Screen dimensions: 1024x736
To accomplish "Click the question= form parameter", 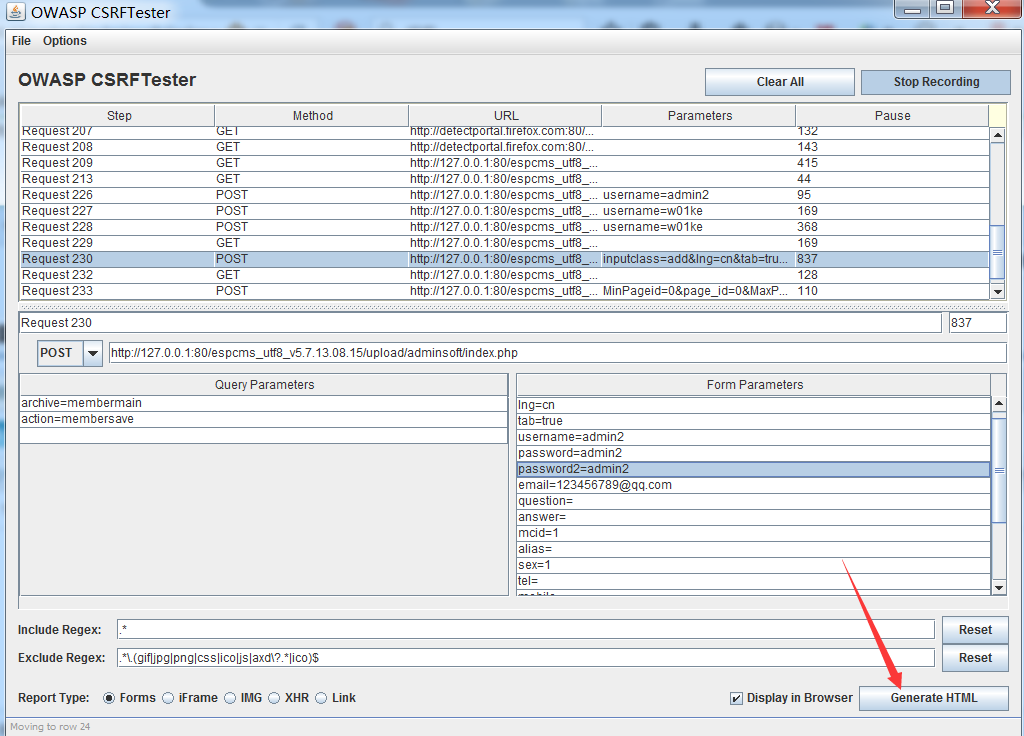I will 754,501.
